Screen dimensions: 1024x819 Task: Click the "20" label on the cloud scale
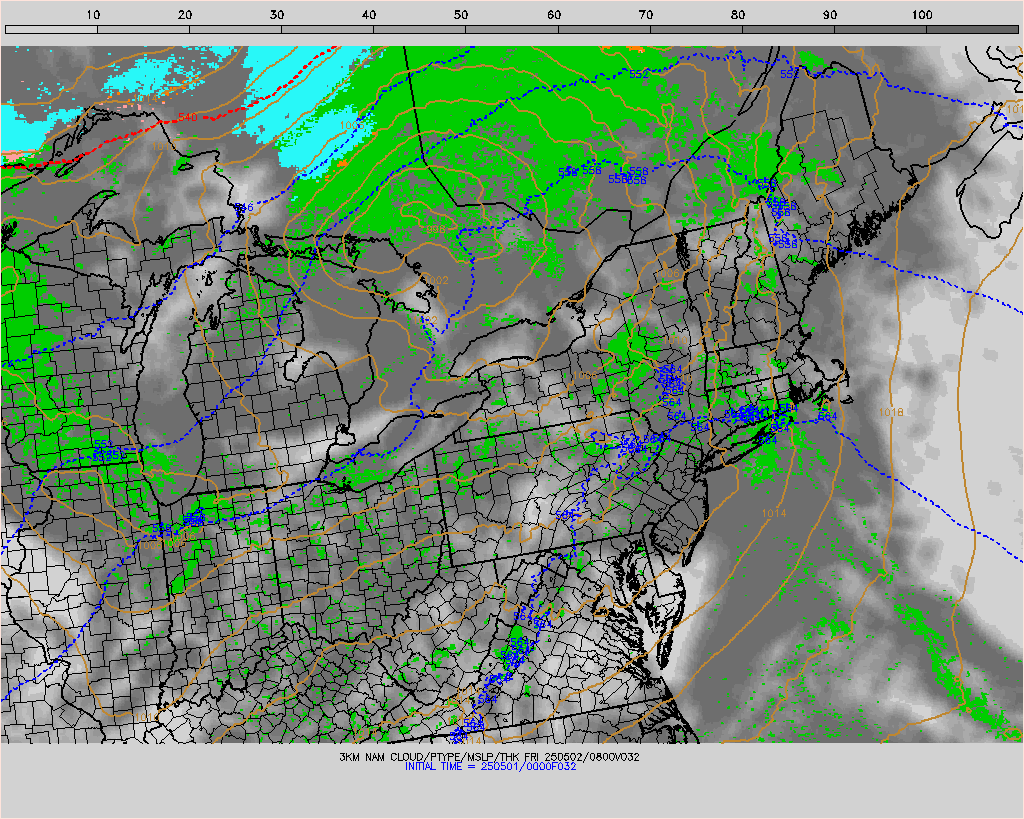pyautogui.click(x=185, y=14)
